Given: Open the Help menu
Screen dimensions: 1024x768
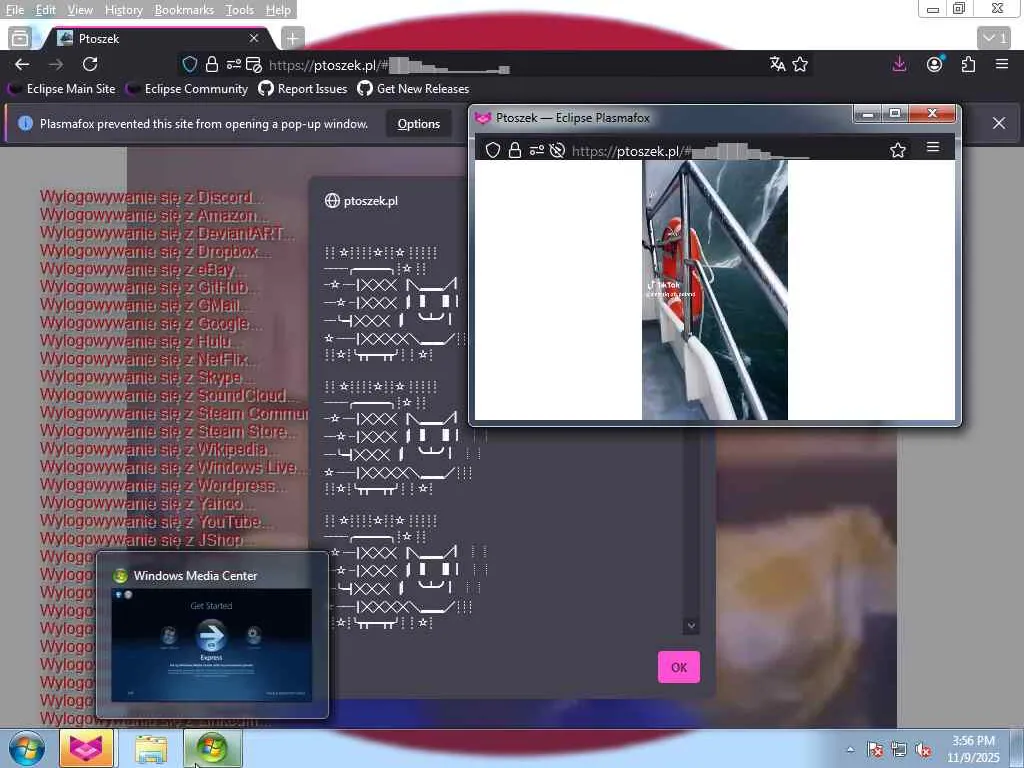Looking at the screenshot, I should 278,10.
